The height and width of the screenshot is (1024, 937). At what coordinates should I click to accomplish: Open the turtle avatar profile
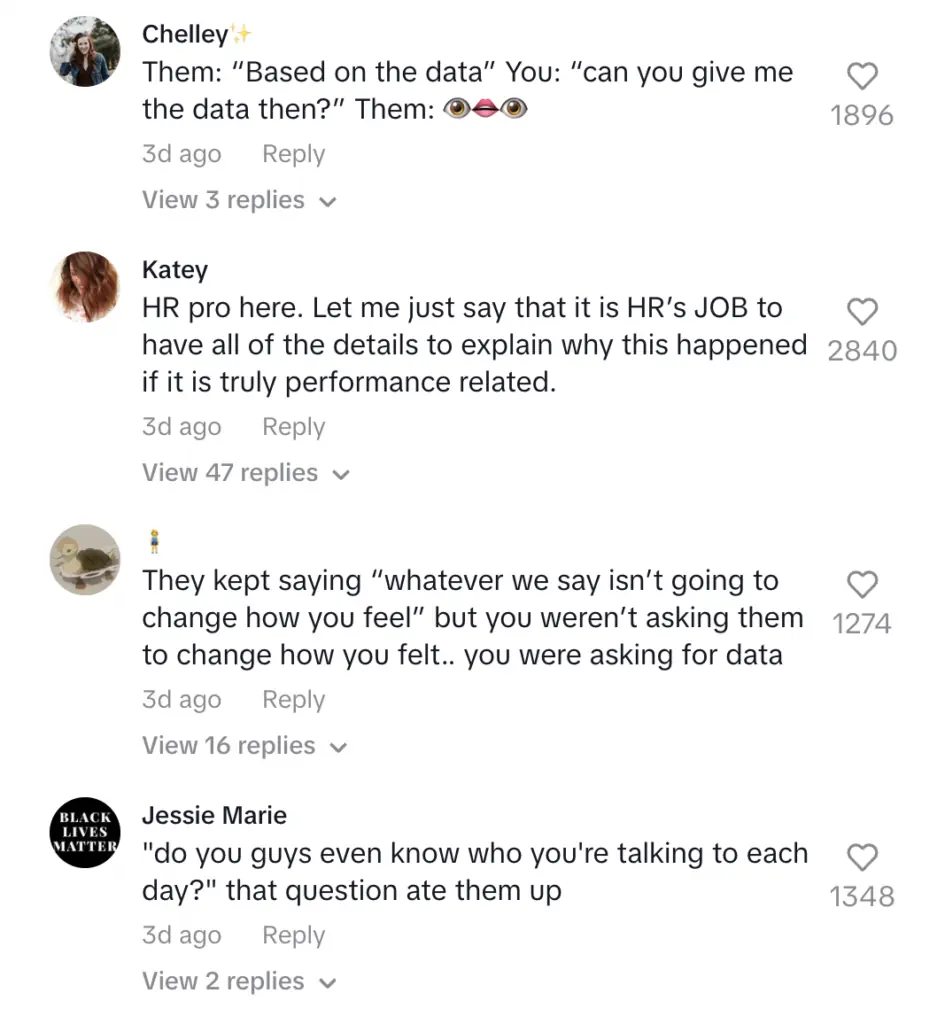click(85, 559)
